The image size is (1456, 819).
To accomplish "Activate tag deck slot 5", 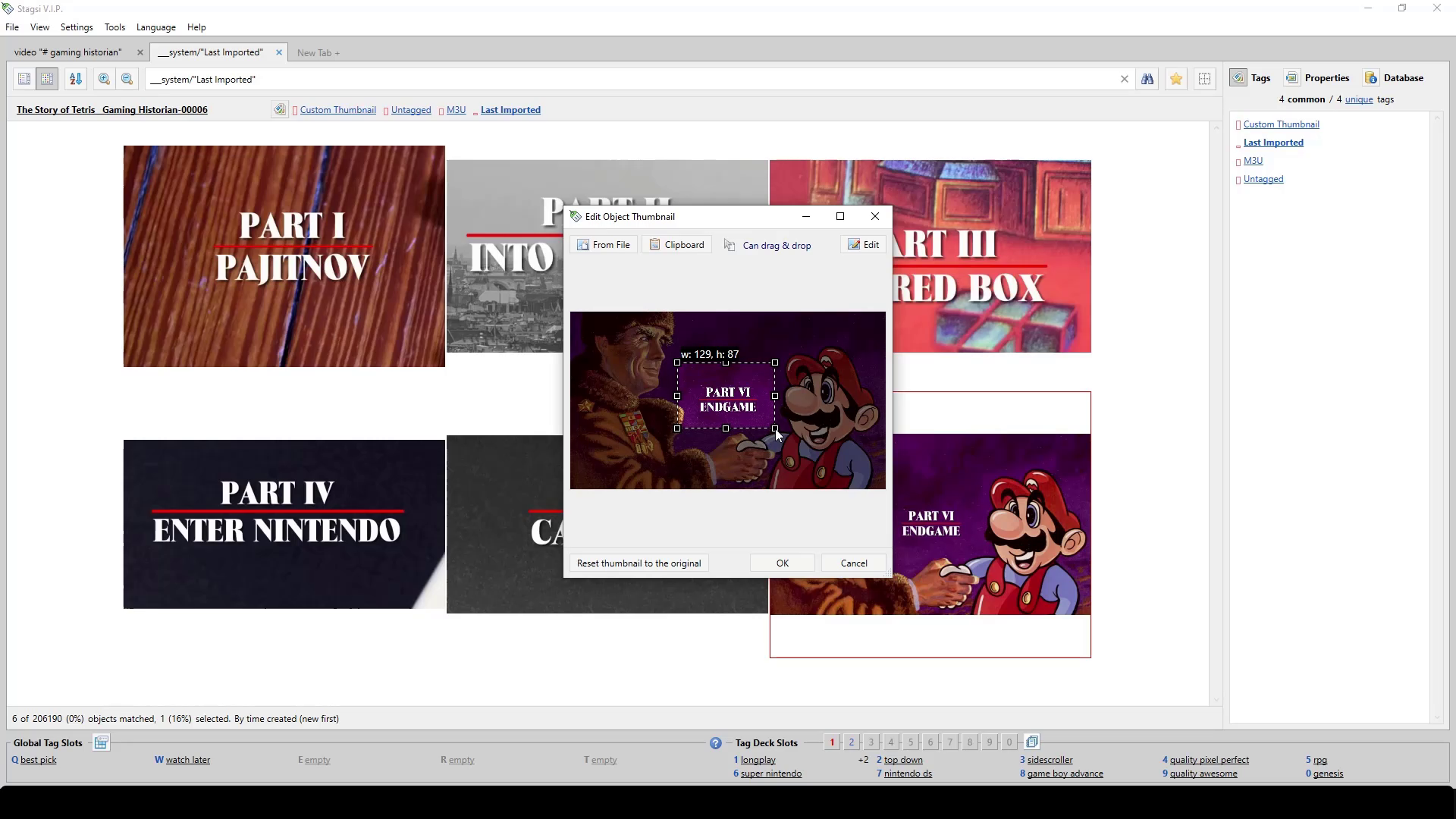I will [x=911, y=742].
